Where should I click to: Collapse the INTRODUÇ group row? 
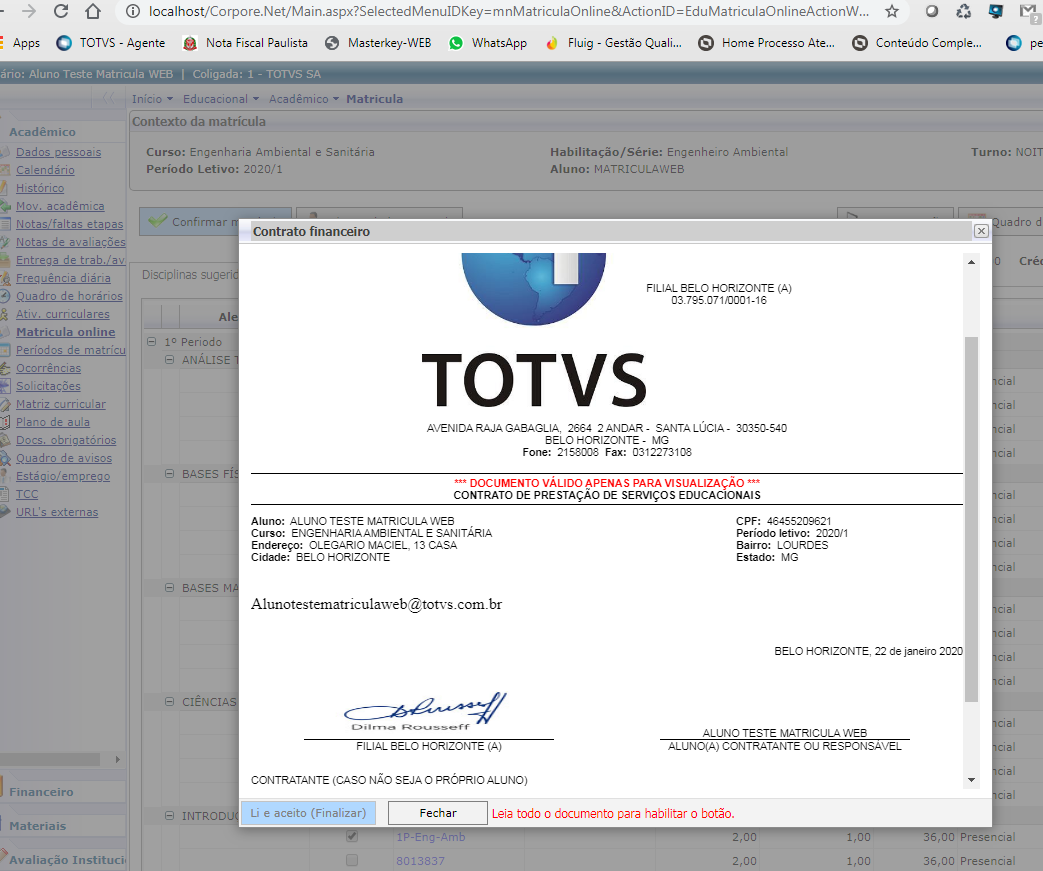(169, 815)
